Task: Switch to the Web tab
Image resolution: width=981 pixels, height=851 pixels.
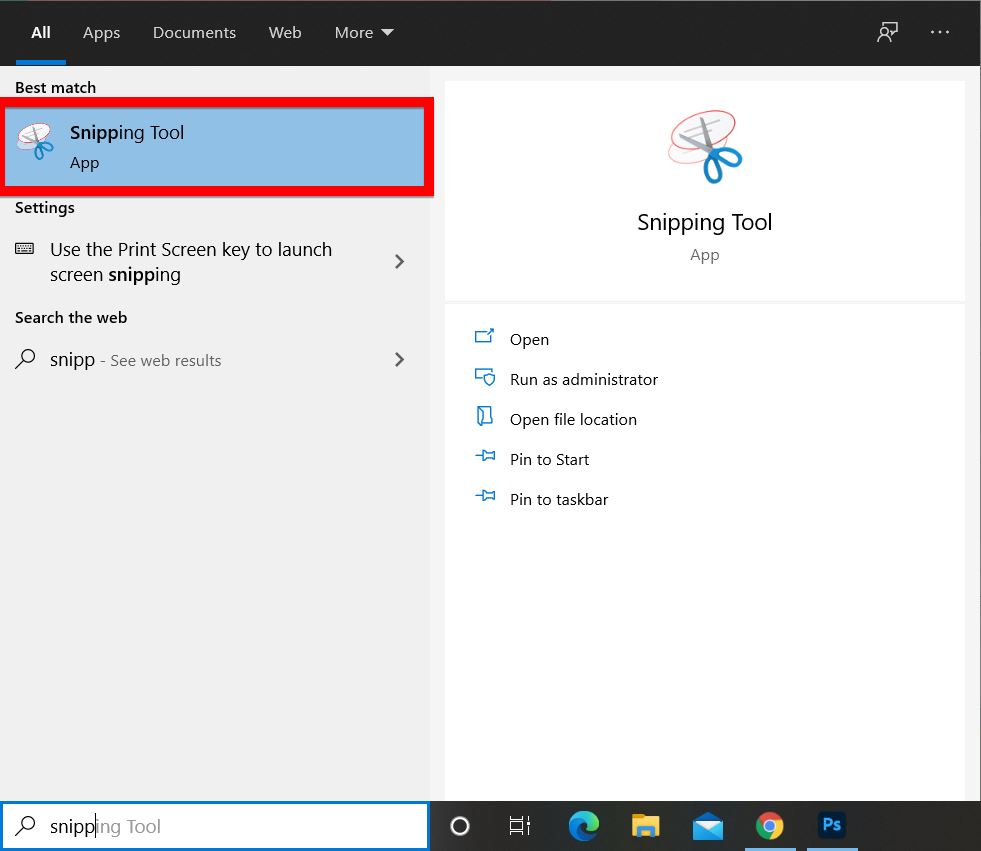Action: (x=285, y=33)
